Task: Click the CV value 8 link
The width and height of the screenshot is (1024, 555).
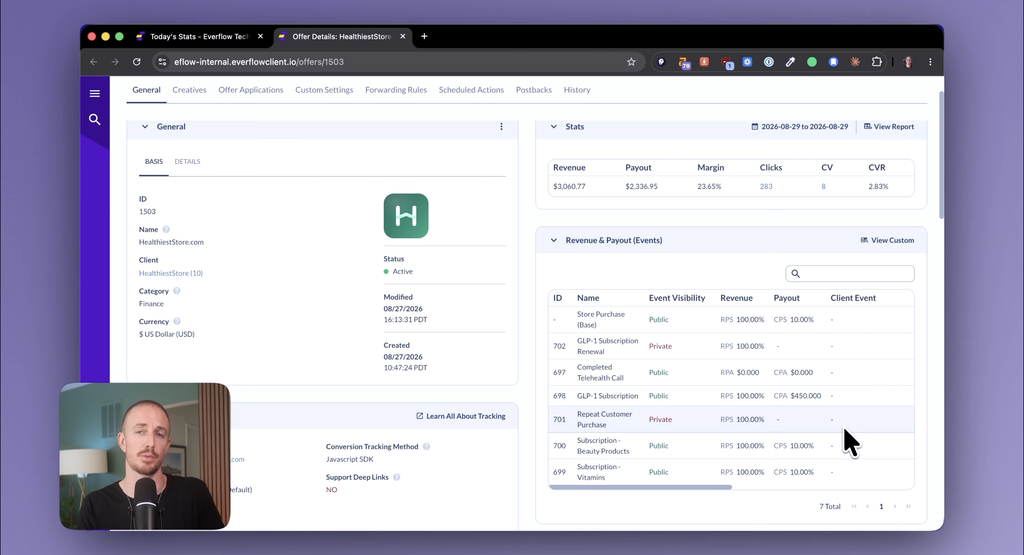Action: (x=824, y=187)
